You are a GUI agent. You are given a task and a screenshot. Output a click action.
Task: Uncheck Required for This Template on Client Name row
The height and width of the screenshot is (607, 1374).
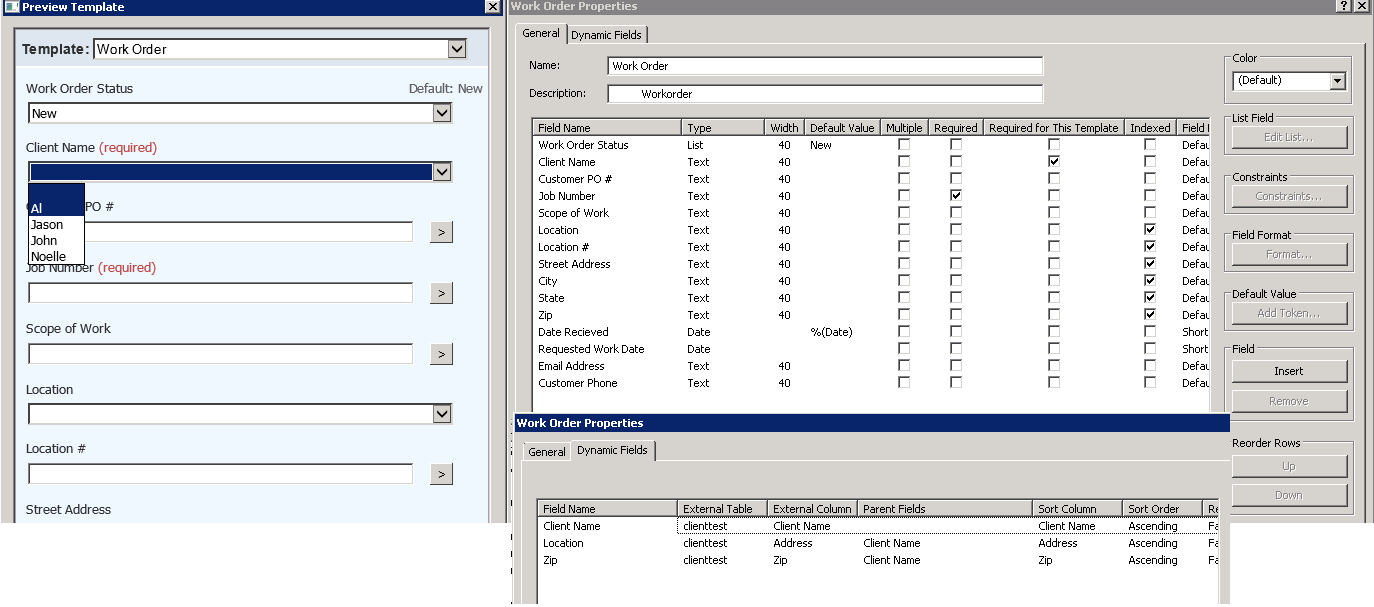click(1054, 162)
